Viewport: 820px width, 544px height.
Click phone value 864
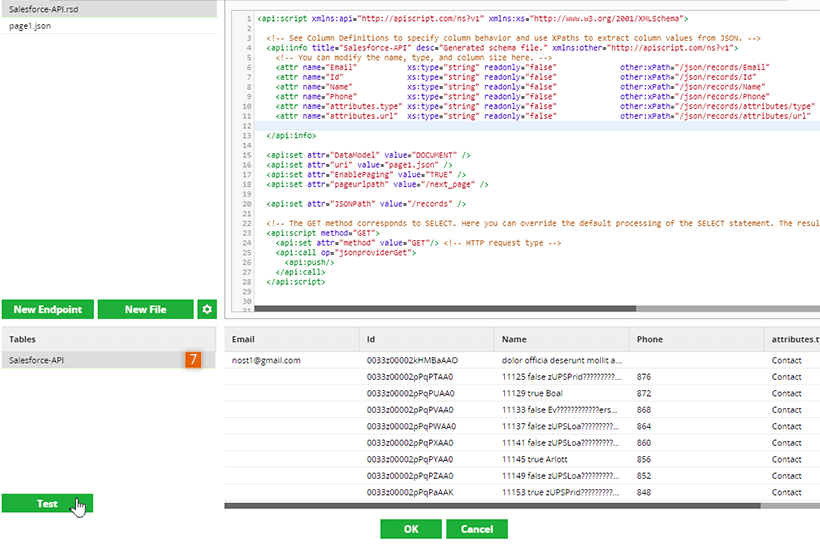tap(644, 426)
